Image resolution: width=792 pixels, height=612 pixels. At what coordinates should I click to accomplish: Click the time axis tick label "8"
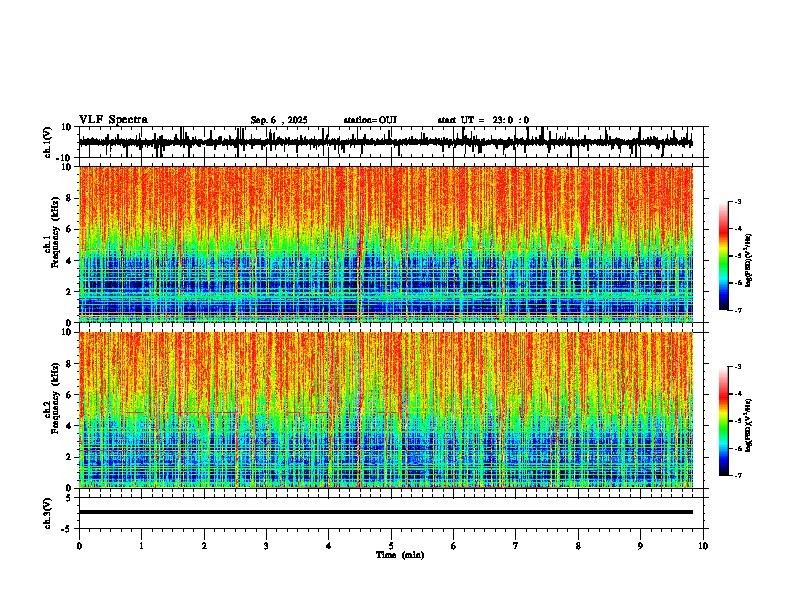tap(578, 546)
